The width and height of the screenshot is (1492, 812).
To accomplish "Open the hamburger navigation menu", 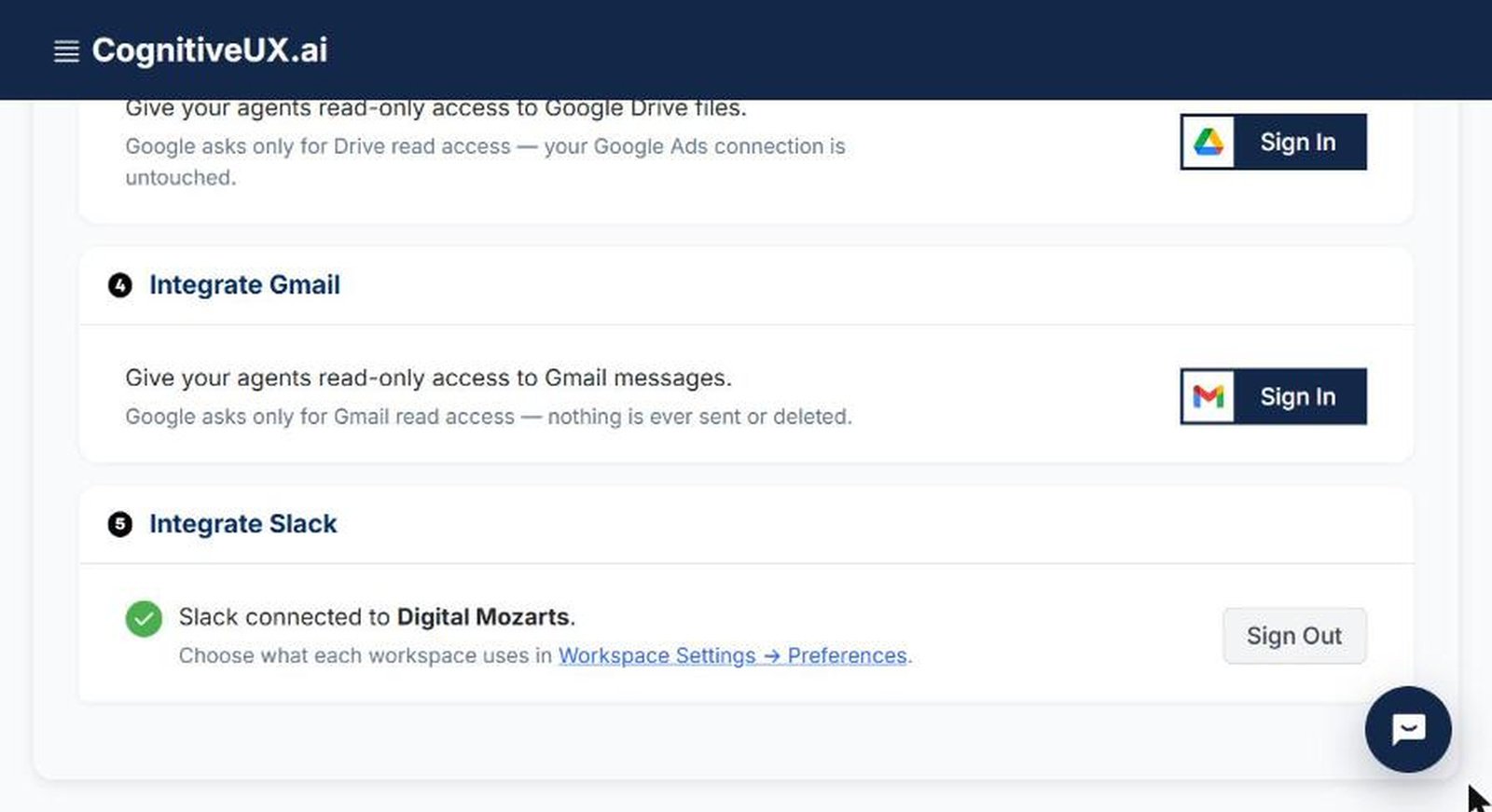I will click(x=66, y=51).
